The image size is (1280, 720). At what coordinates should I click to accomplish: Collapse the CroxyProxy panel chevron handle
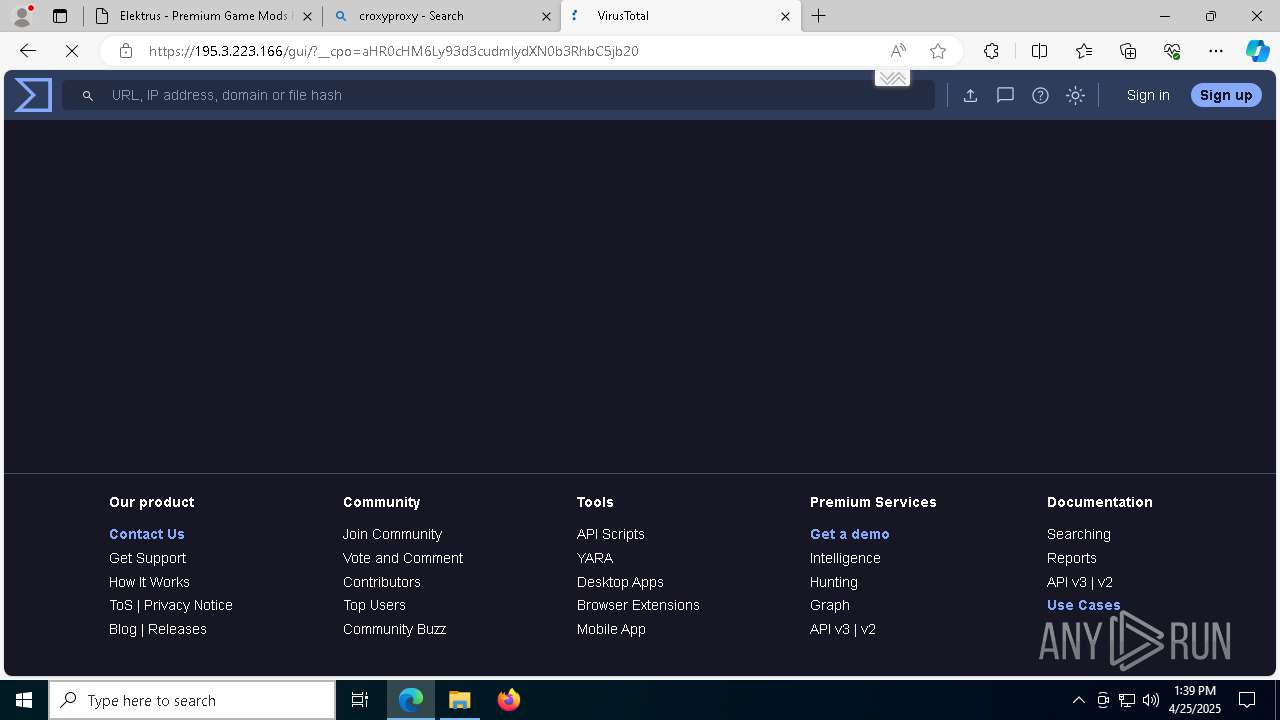coord(892,78)
